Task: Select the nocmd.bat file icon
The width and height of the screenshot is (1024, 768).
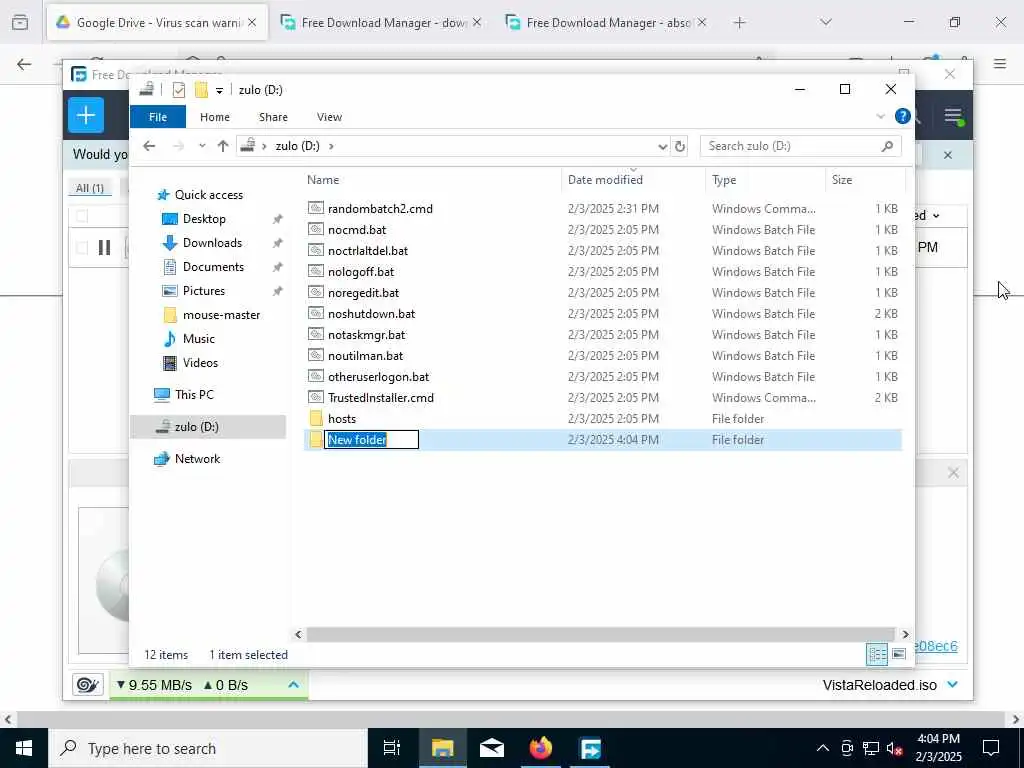Action: click(x=316, y=229)
